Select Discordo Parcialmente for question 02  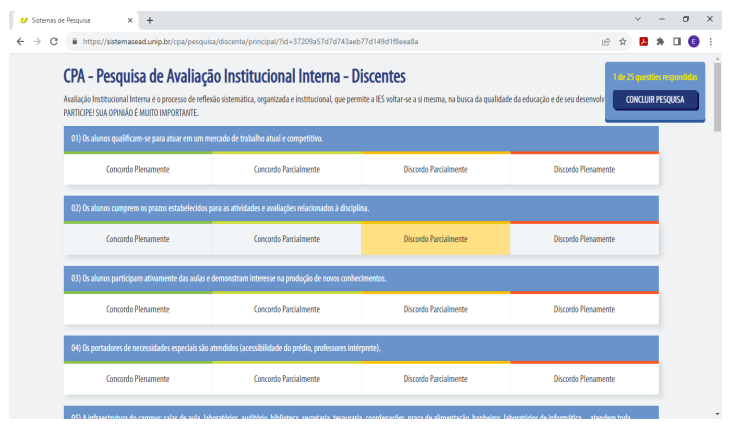[435, 239]
